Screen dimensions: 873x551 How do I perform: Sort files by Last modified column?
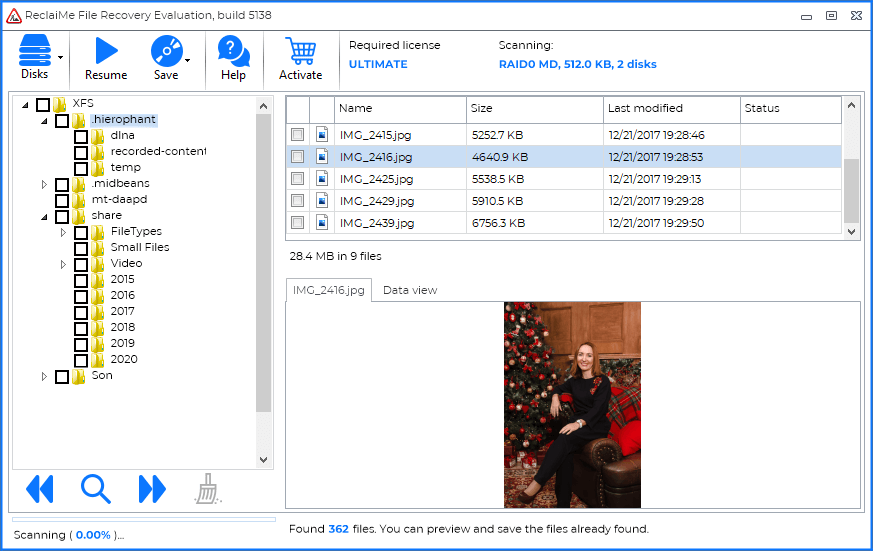671,108
